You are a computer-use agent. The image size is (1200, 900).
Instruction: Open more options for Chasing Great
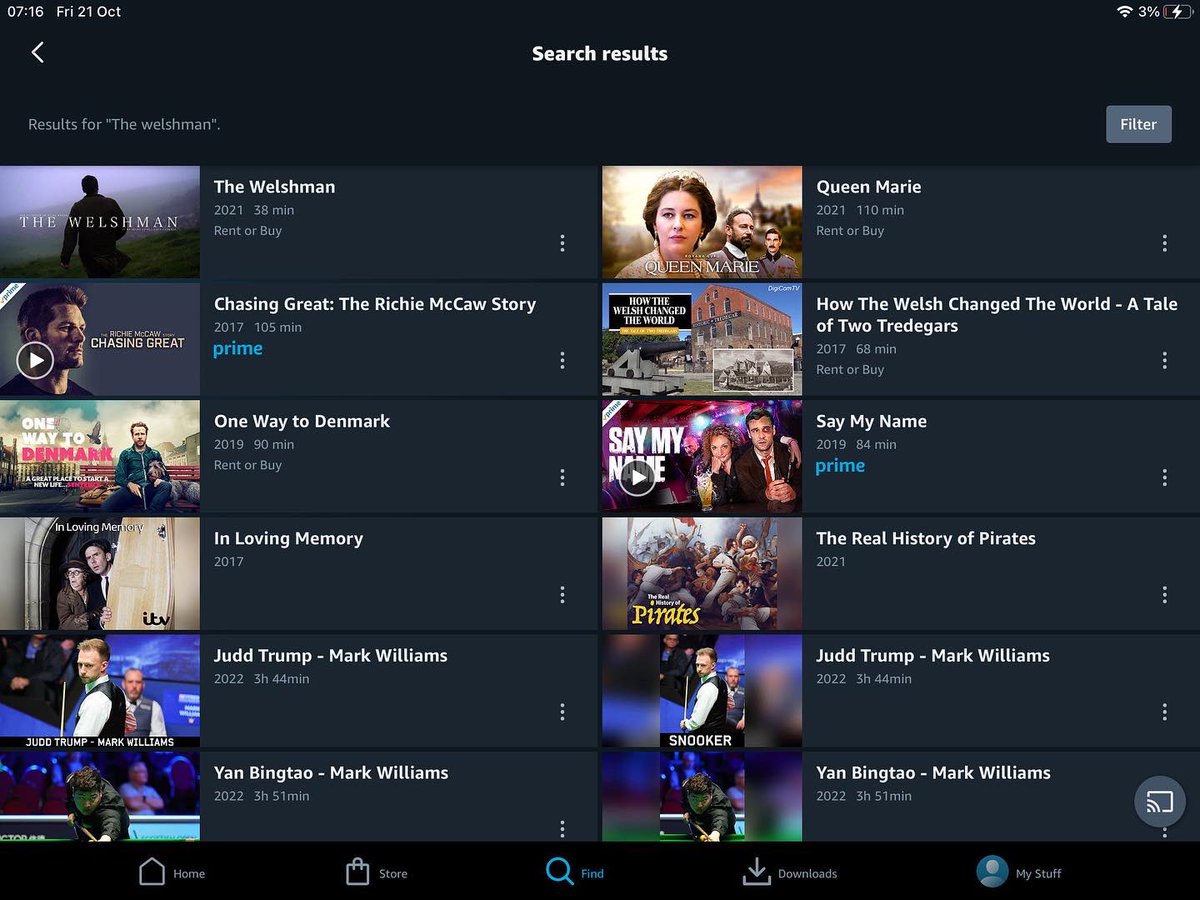562,360
